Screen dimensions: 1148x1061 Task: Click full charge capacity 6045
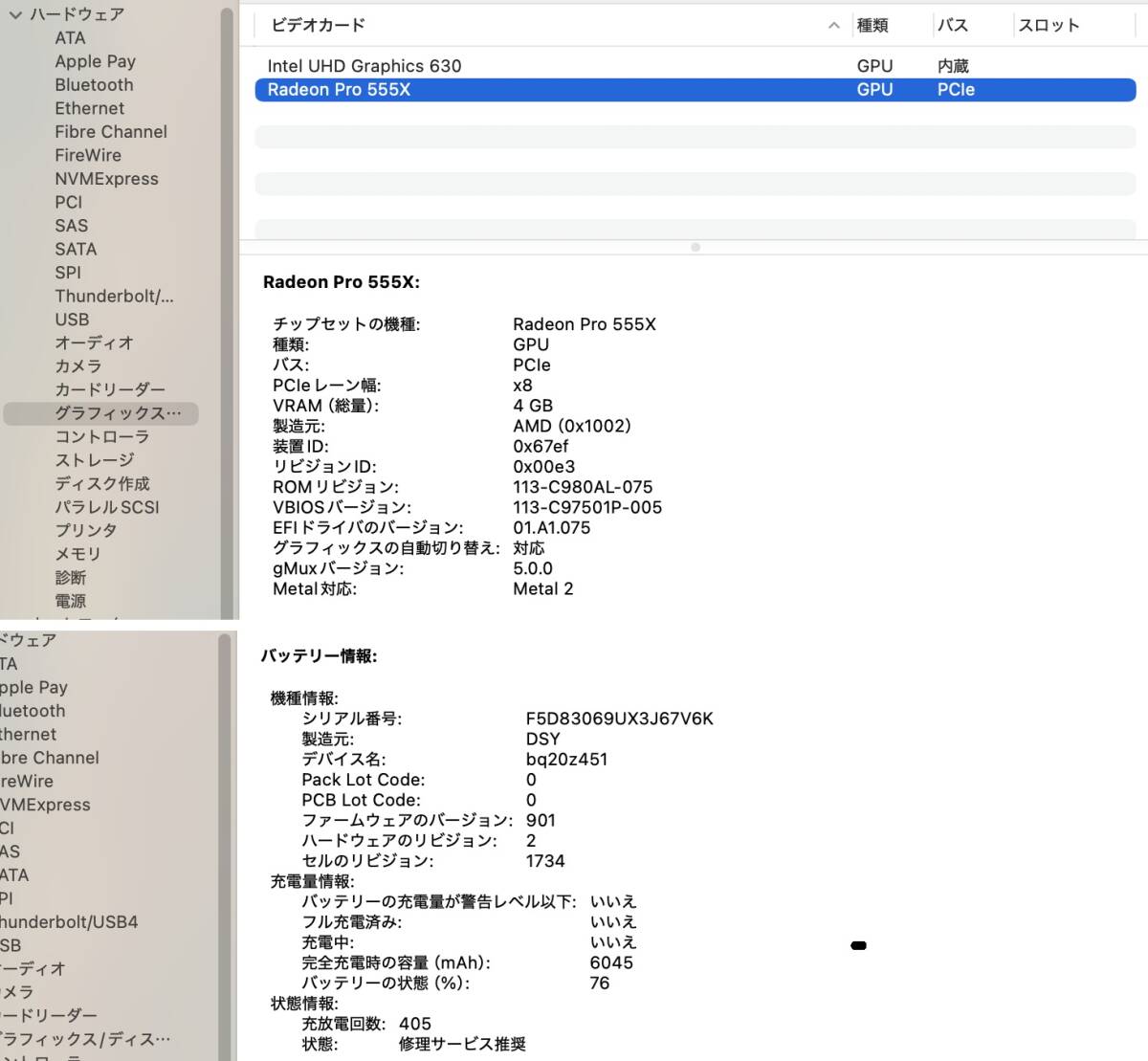pyautogui.click(x=611, y=962)
